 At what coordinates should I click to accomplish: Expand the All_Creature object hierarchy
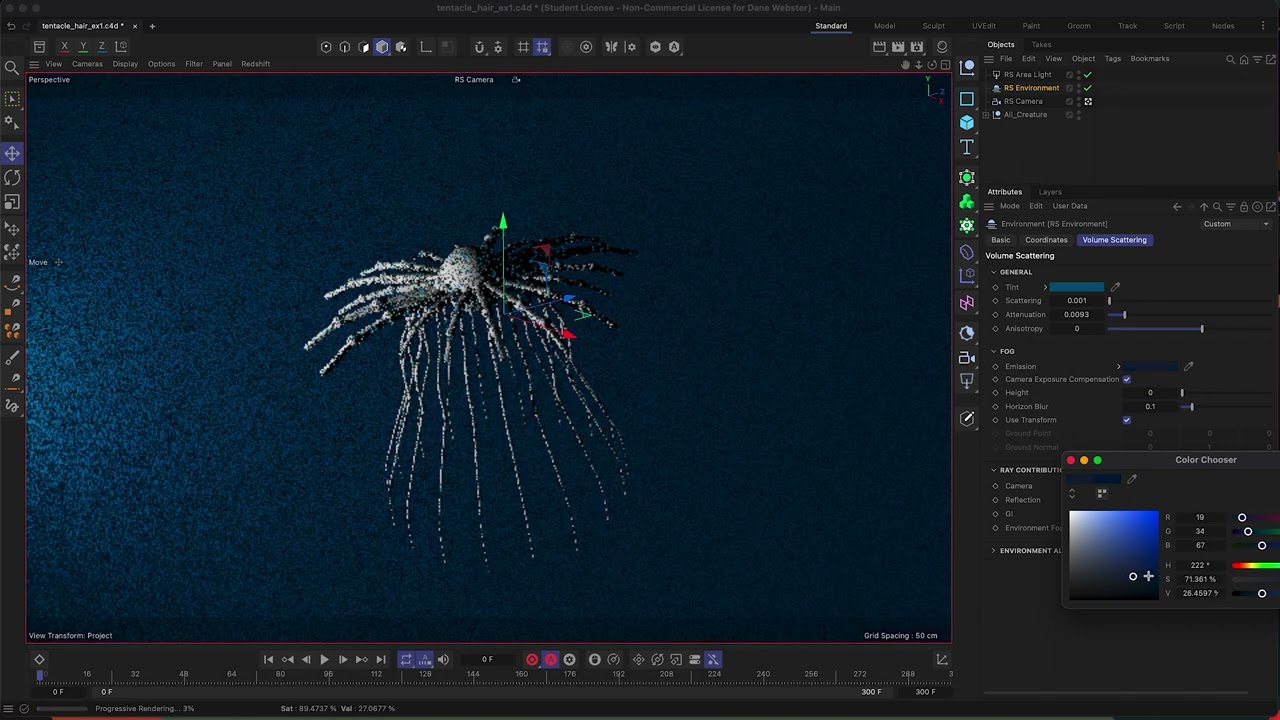click(987, 115)
